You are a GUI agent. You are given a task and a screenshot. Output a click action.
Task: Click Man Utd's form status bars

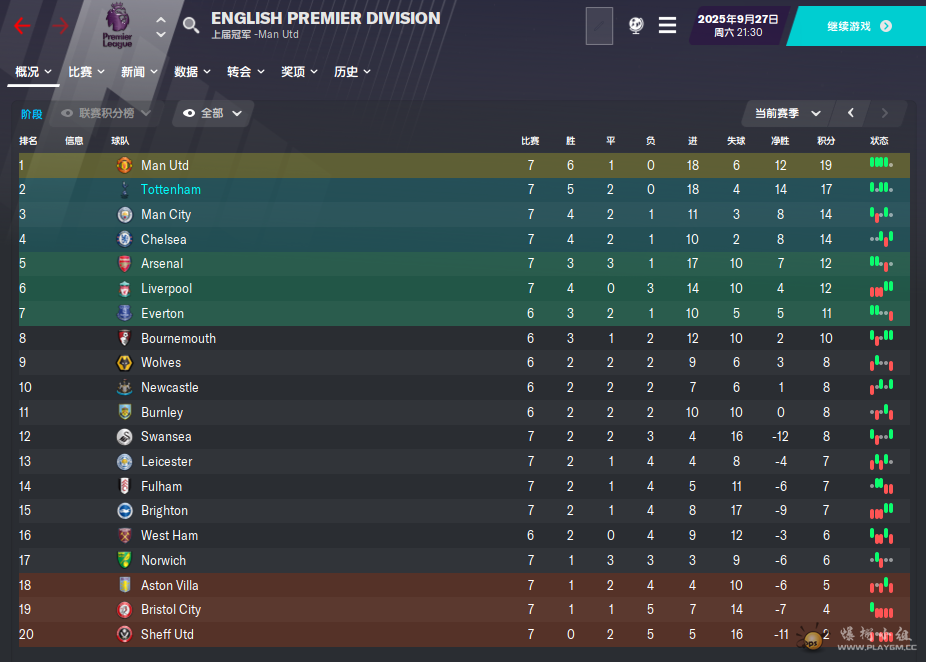pyautogui.click(x=881, y=163)
